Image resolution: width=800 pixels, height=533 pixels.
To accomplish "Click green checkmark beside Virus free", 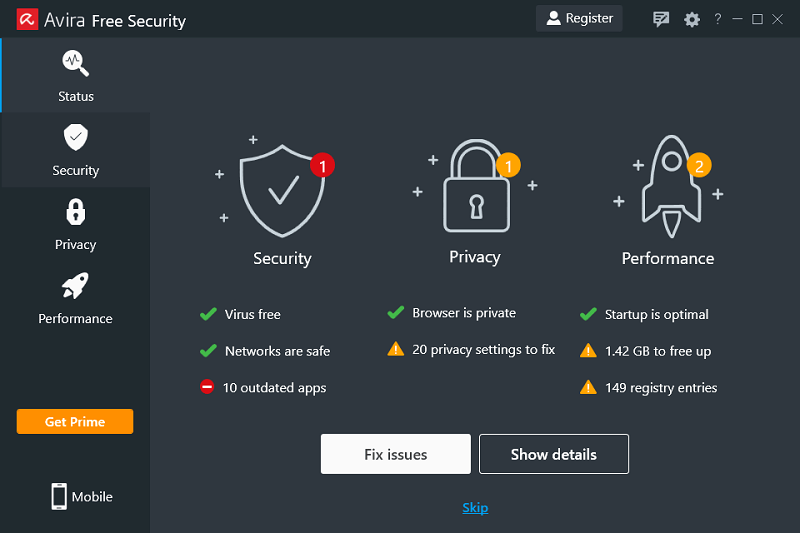I will (x=208, y=314).
